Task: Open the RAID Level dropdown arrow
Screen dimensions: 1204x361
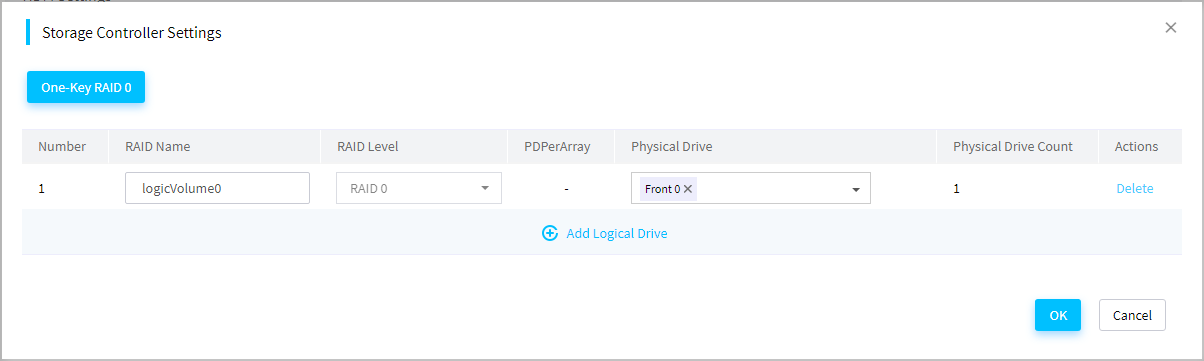Action: [485, 188]
